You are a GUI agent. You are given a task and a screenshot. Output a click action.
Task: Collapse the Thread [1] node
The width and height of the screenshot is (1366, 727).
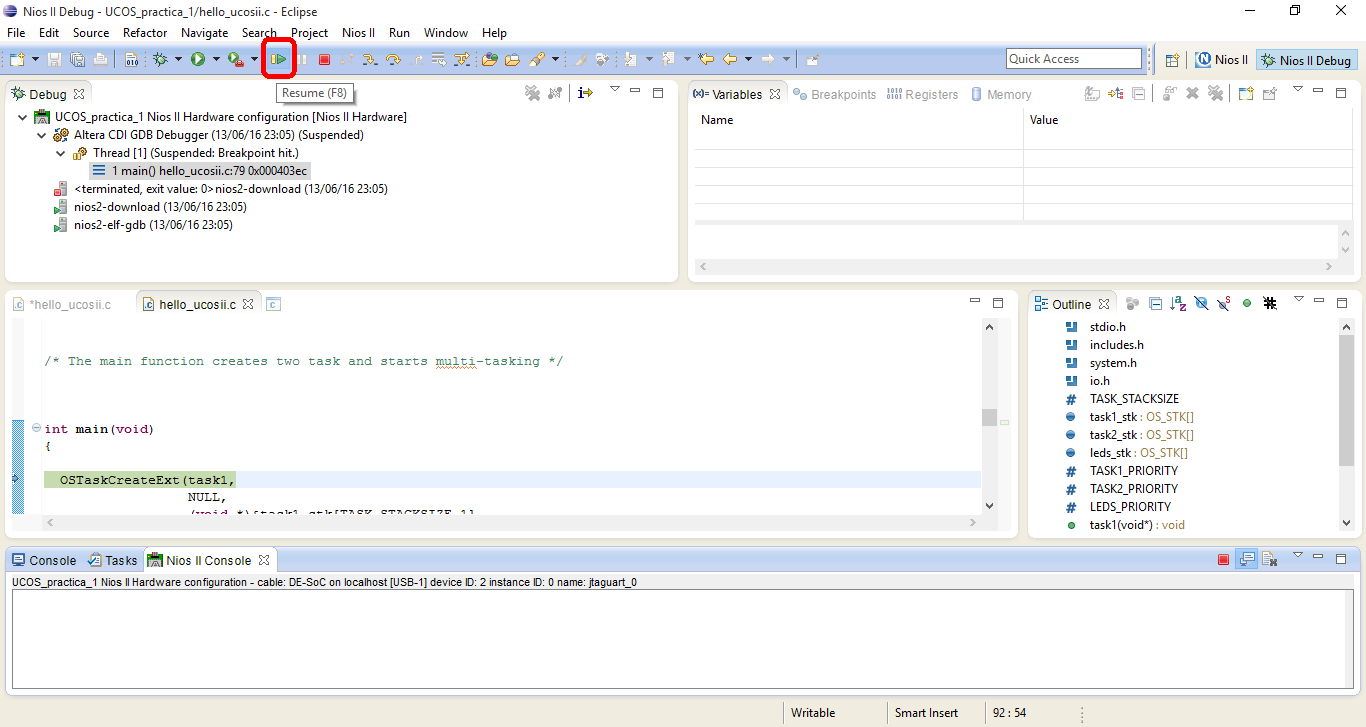click(x=60, y=153)
